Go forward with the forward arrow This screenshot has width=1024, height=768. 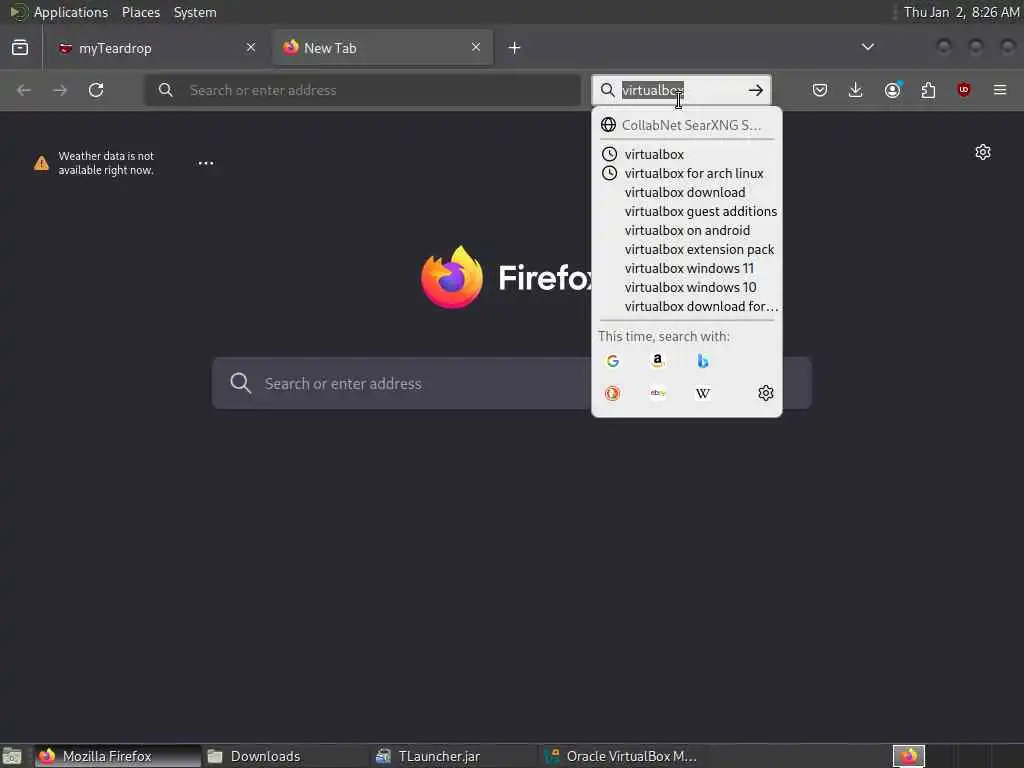click(60, 90)
